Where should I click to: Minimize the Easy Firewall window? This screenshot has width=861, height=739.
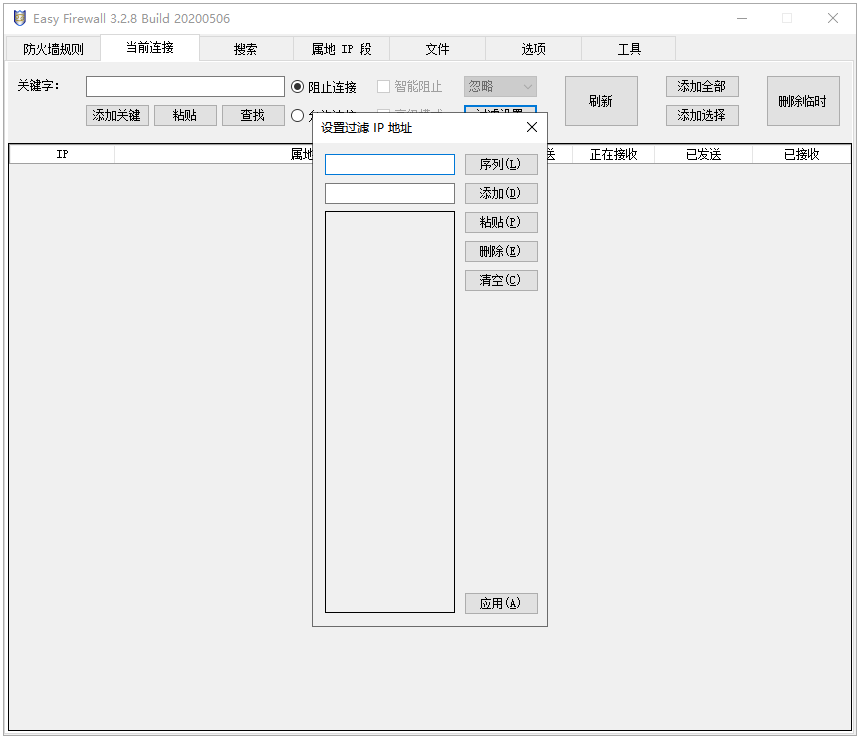pos(742,18)
